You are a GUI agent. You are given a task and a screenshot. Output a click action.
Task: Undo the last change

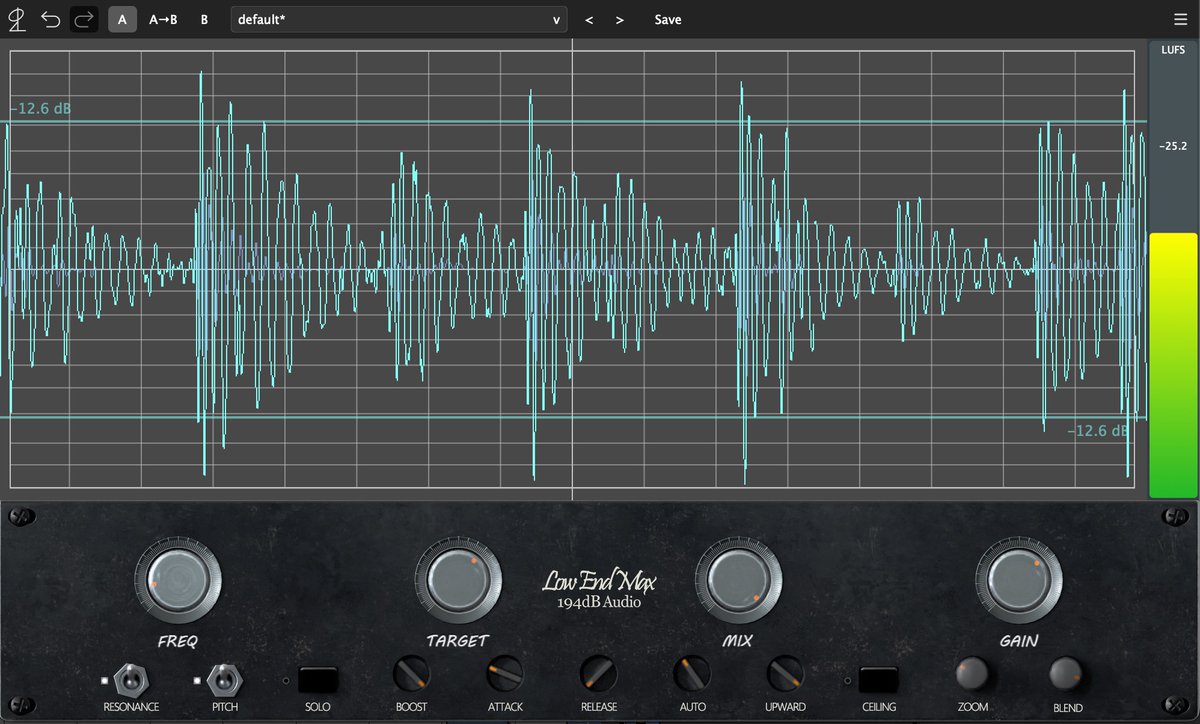pos(51,19)
